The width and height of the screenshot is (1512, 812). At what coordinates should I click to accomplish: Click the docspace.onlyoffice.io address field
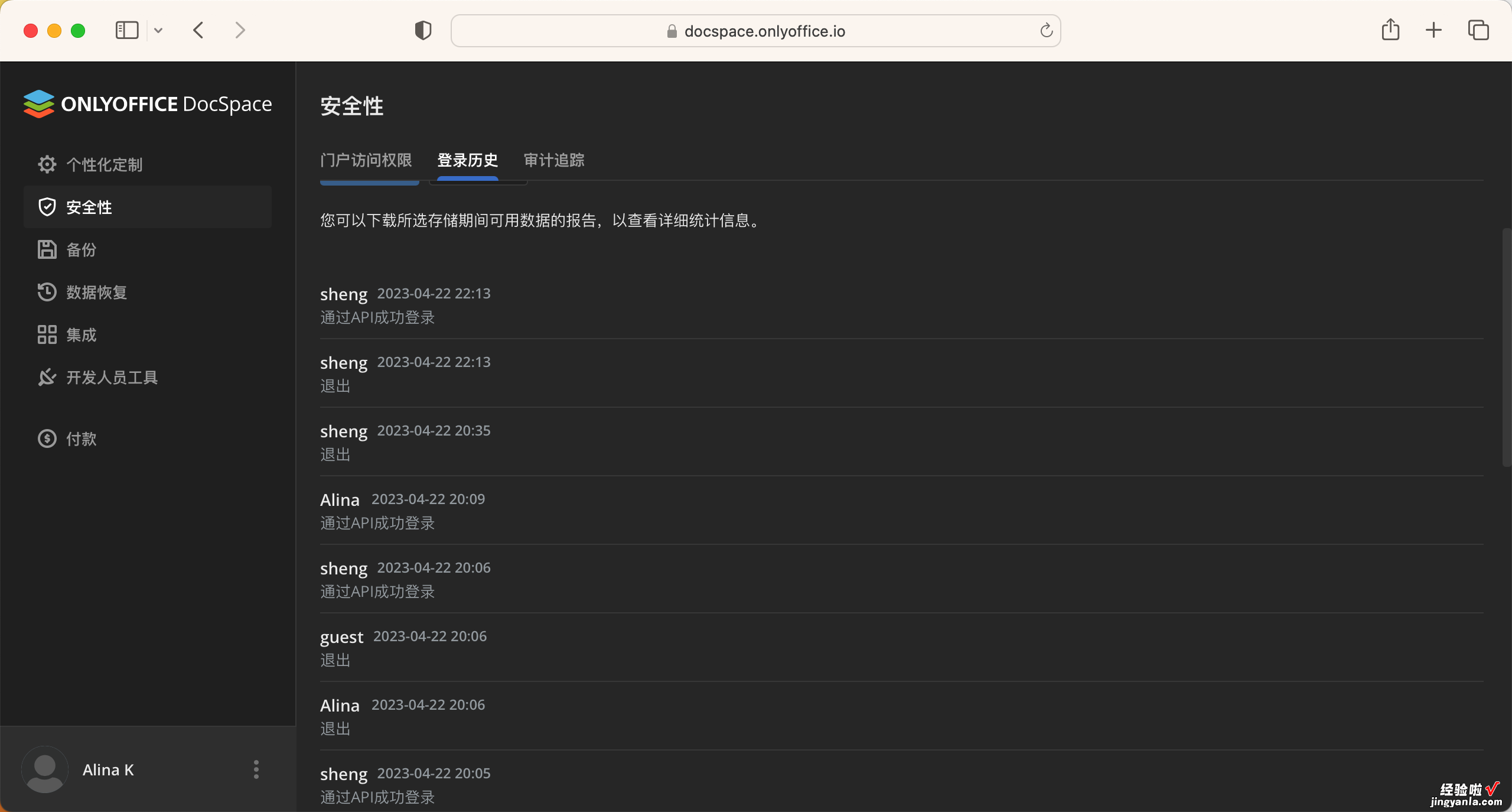(755, 31)
